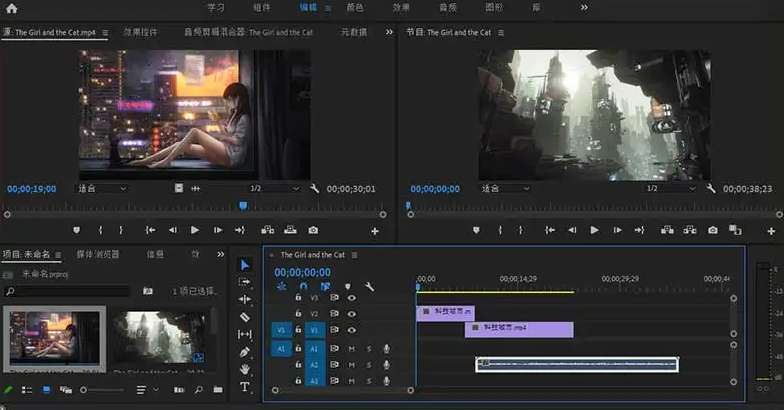The image size is (784, 410).
Task: Open Program monitor zoom level dropdown
Action: [505, 188]
